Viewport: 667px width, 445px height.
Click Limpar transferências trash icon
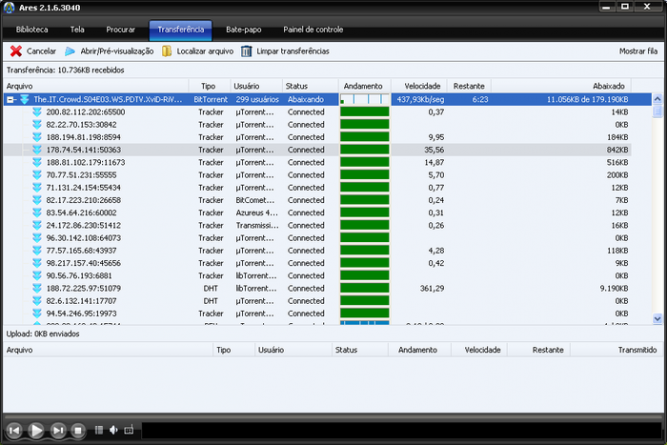click(x=247, y=50)
